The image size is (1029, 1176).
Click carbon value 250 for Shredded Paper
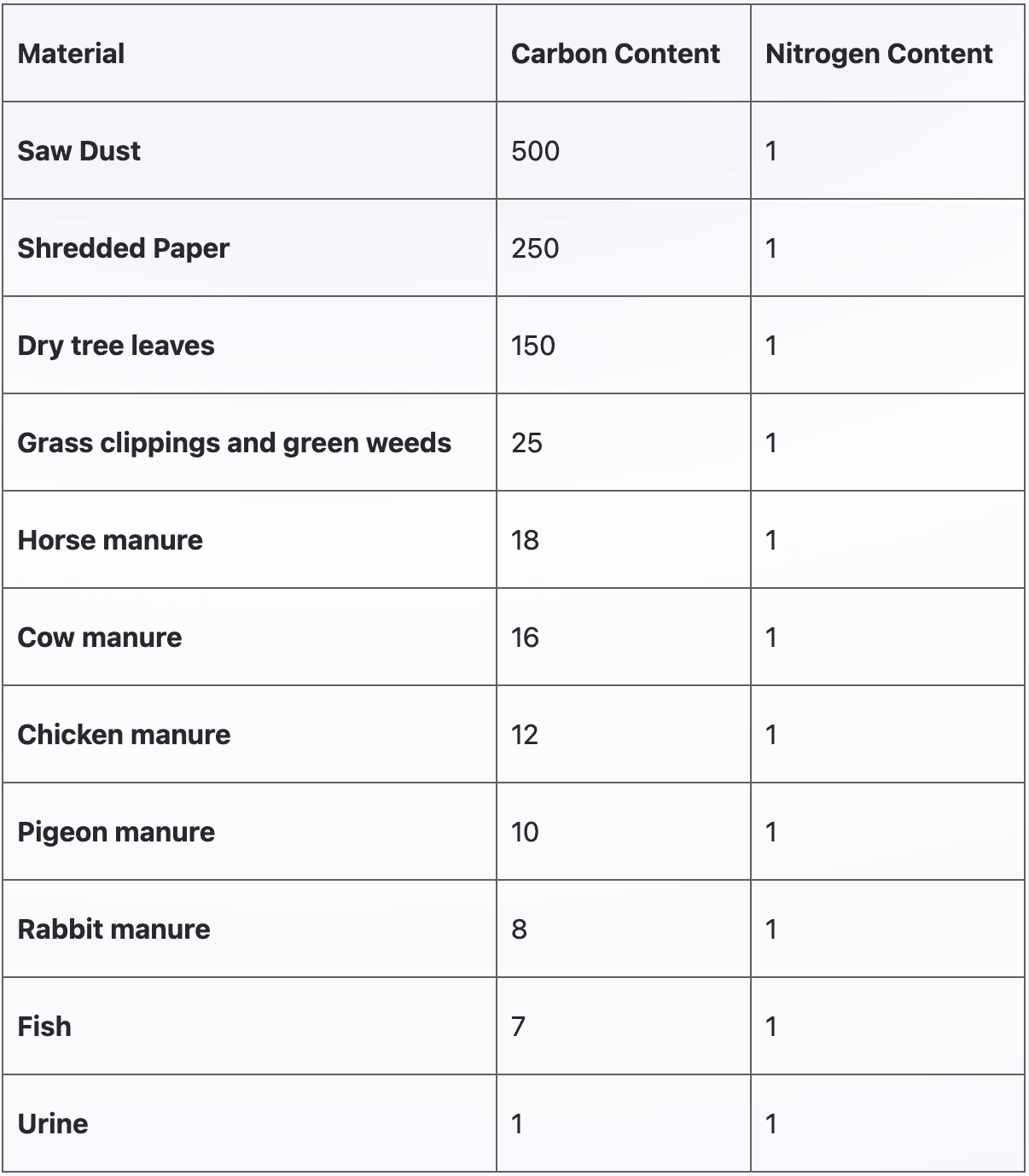(535, 248)
